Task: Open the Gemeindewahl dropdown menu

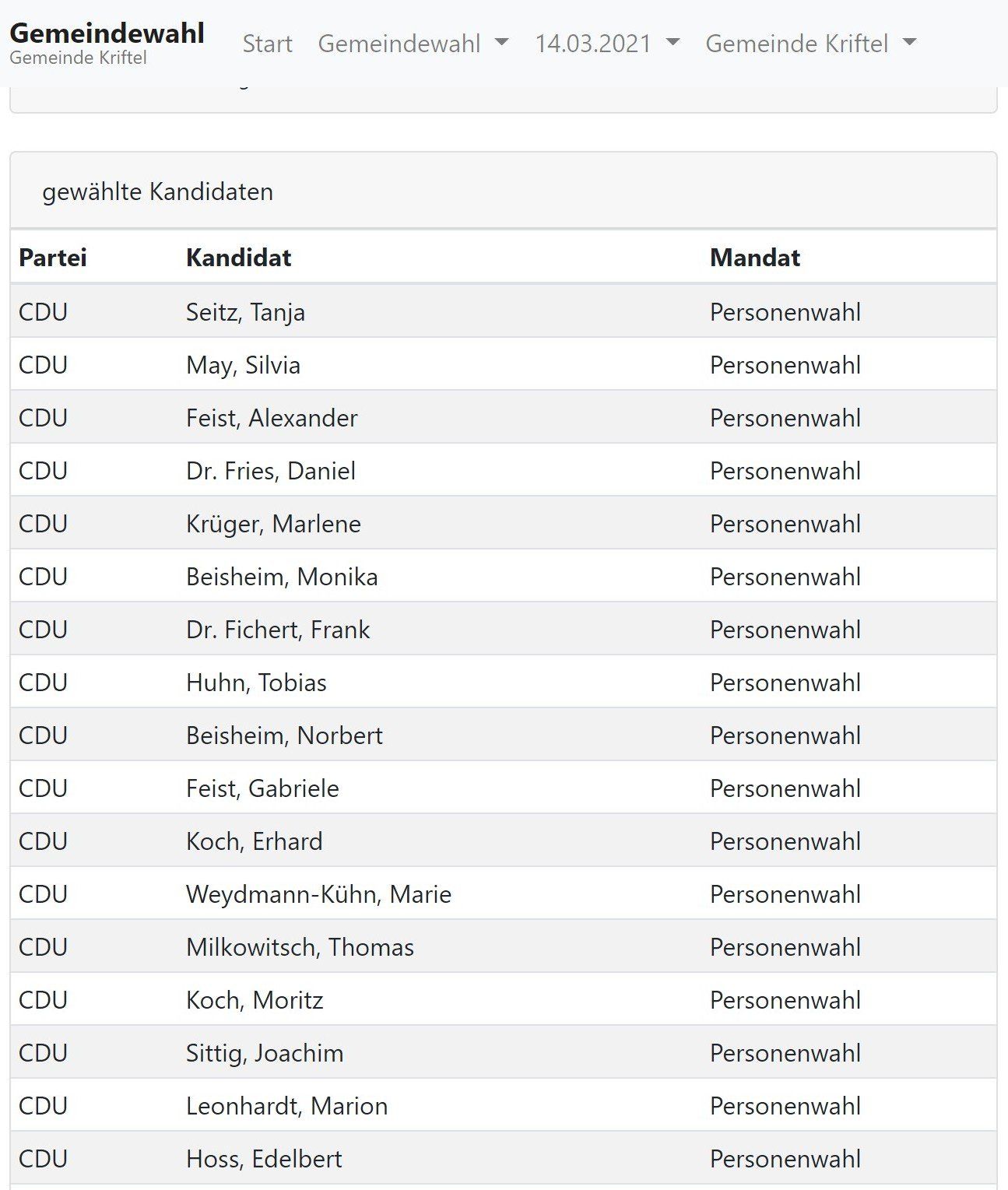Action: pyautogui.click(x=413, y=44)
